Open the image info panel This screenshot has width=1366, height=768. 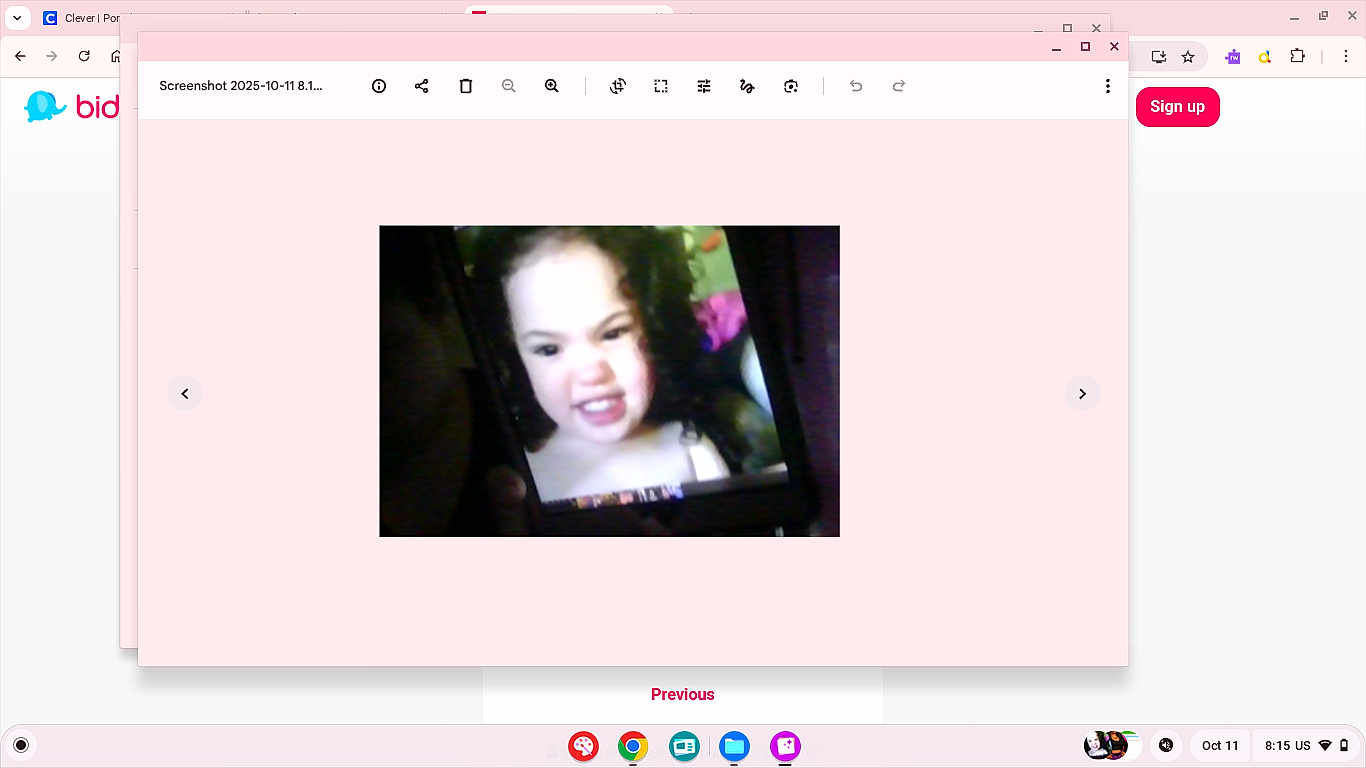(379, 86)
